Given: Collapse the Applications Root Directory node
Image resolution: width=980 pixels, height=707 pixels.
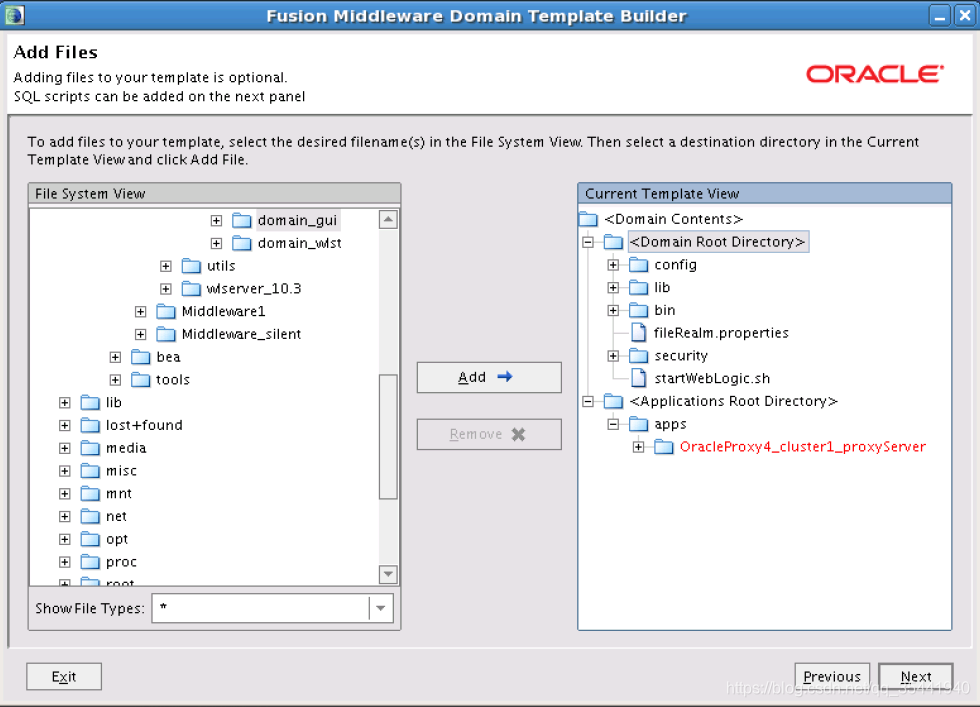Looking at the screenshot, I should point(588,401).
